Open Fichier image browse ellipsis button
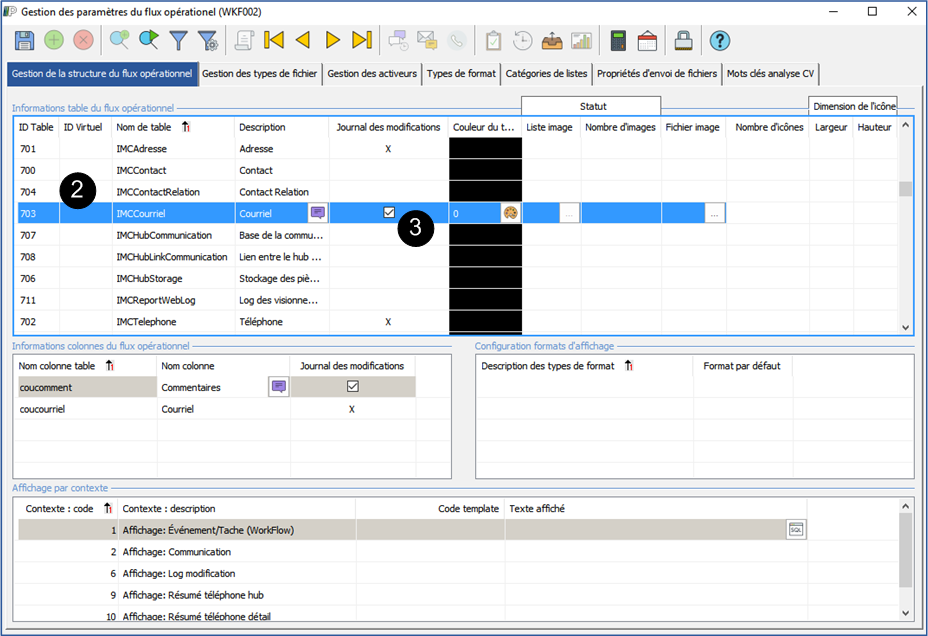This screenshot has height=636, width=928. (x=714, y=213)
